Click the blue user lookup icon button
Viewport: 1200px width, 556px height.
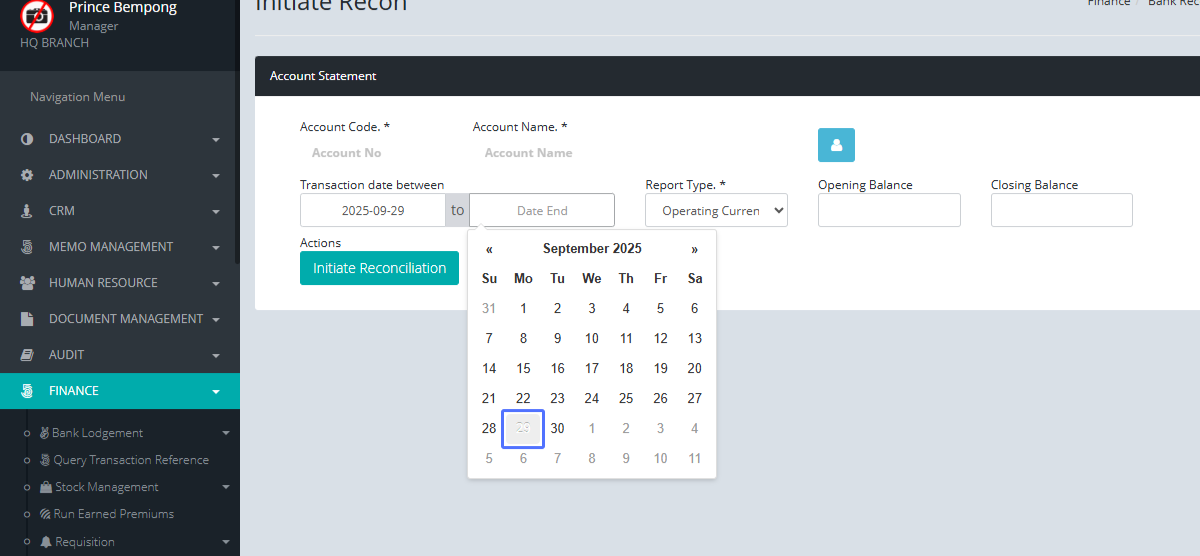[x=836, y=145]
